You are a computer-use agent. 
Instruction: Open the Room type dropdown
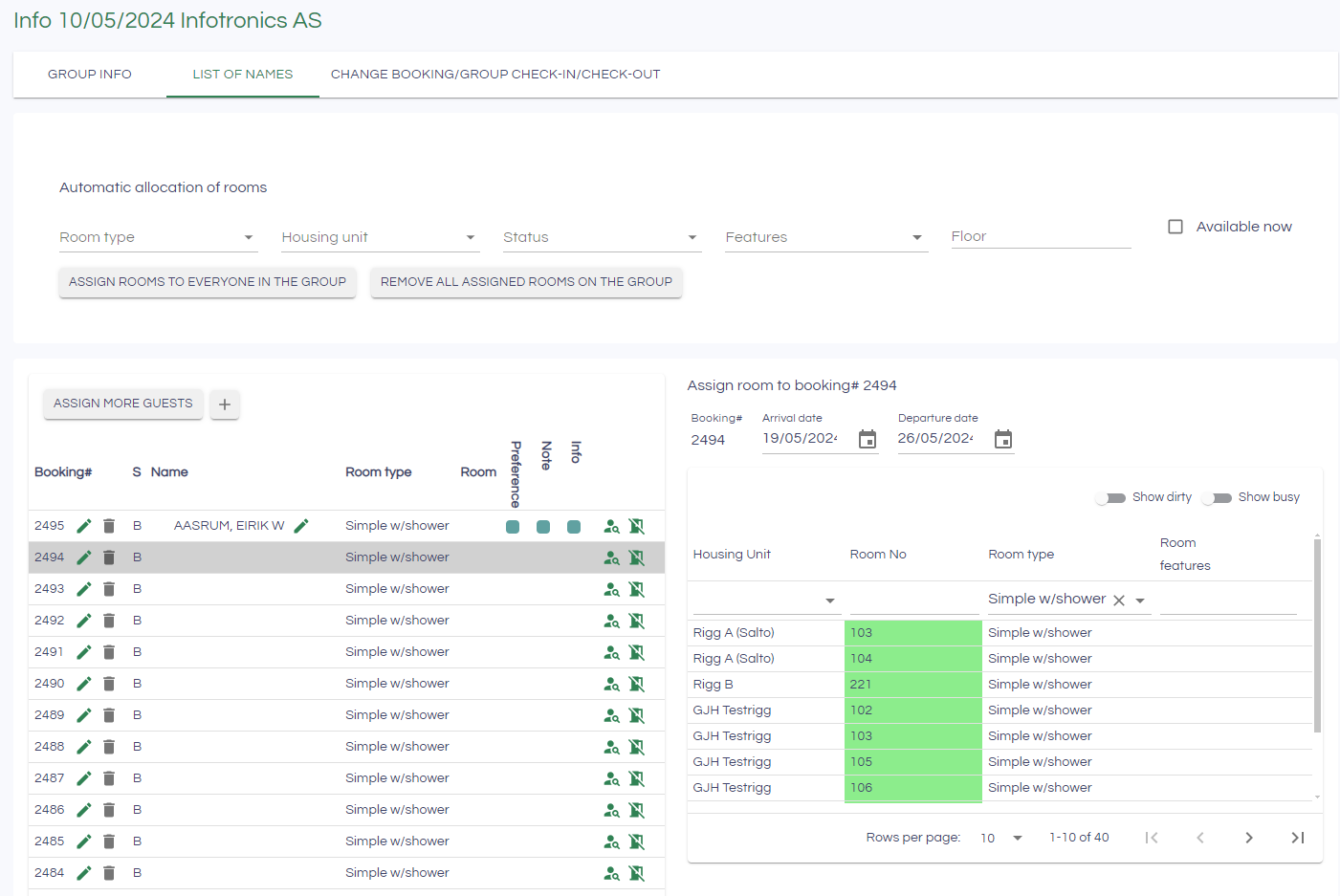pyautogui.click(x=157, y=237)
